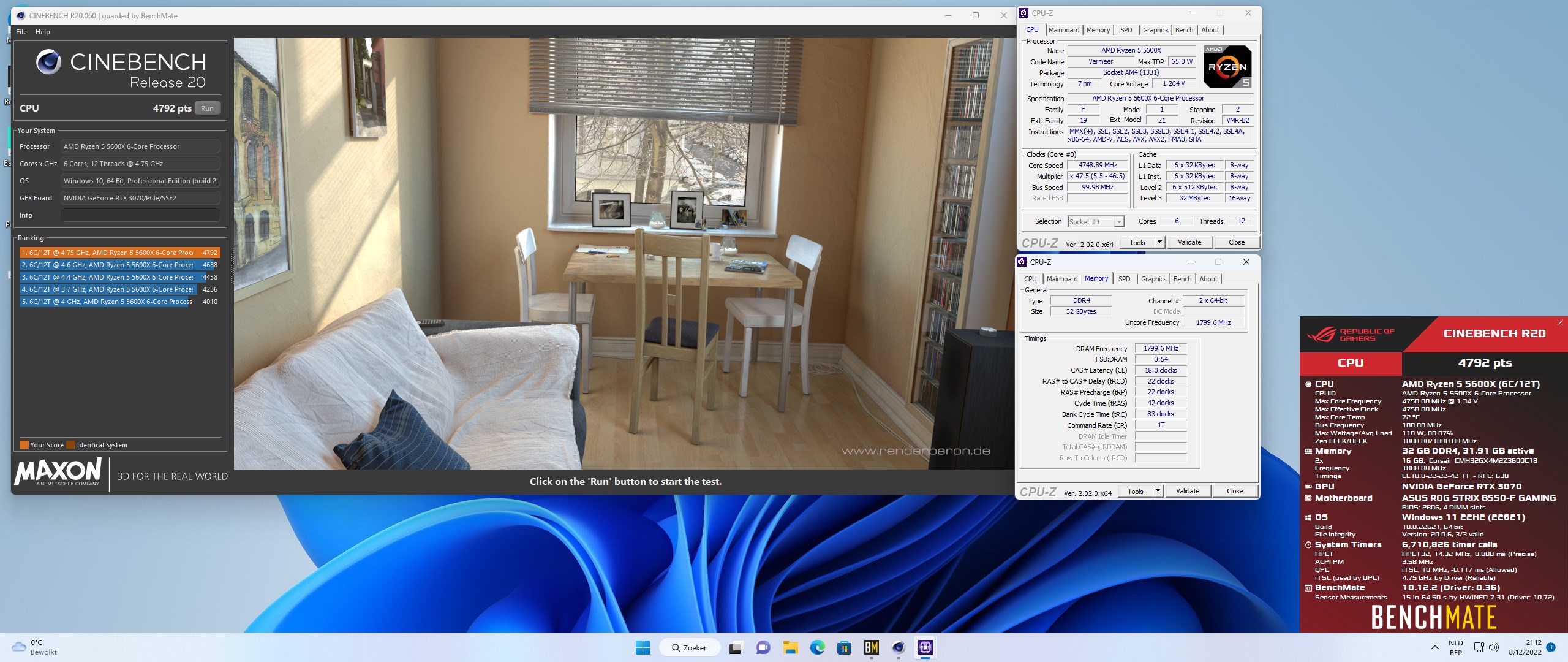Open the Graphics tab in upper CPU-Z window
Image resolution: width=1568 pixels, height=662 pixels.
1156,30
